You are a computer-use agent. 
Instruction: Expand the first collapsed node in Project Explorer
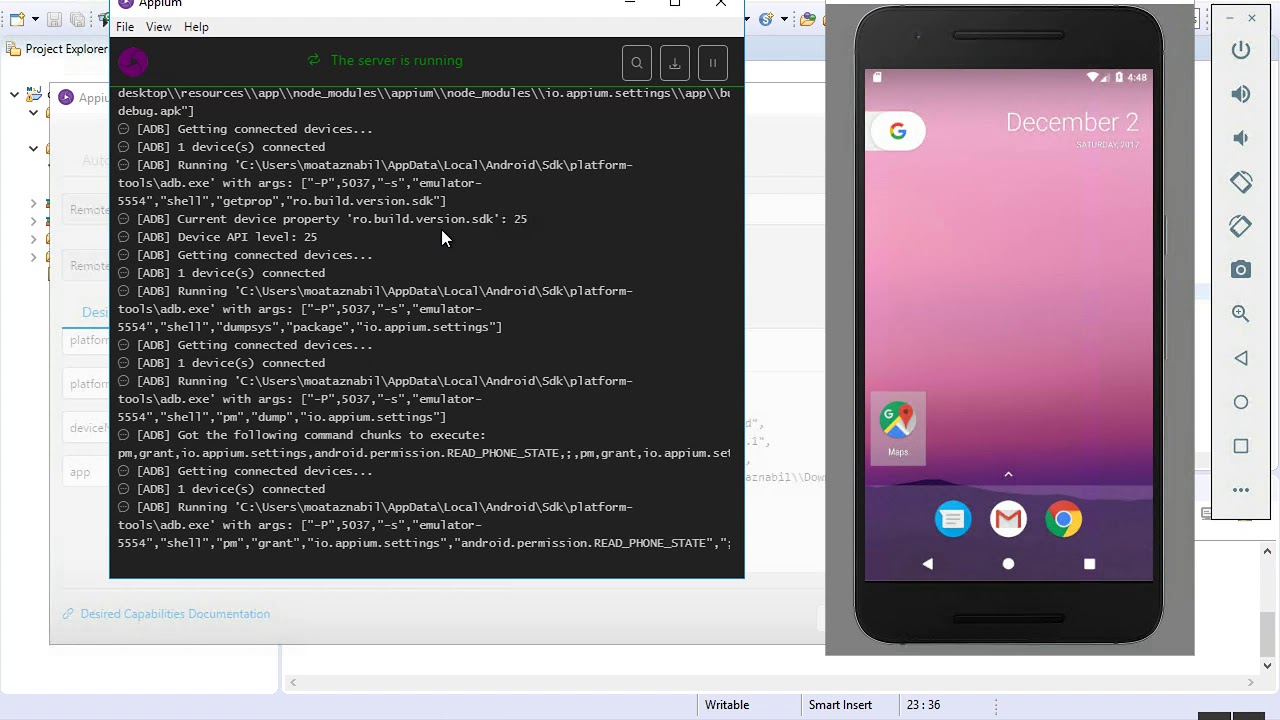pyautogui.click(x=33, y=203)
